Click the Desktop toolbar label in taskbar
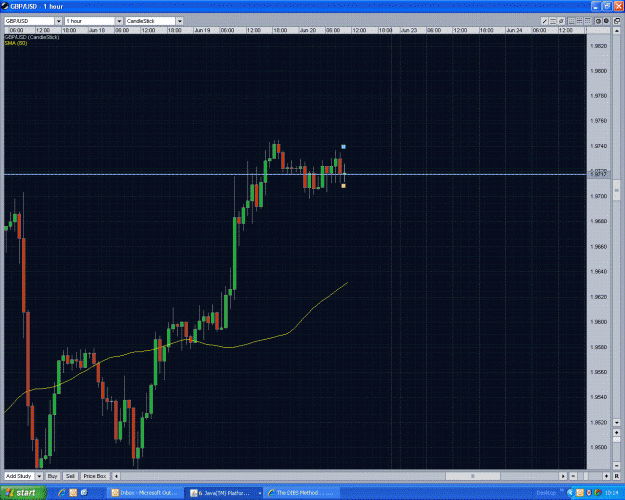 (x=546, y=493)
